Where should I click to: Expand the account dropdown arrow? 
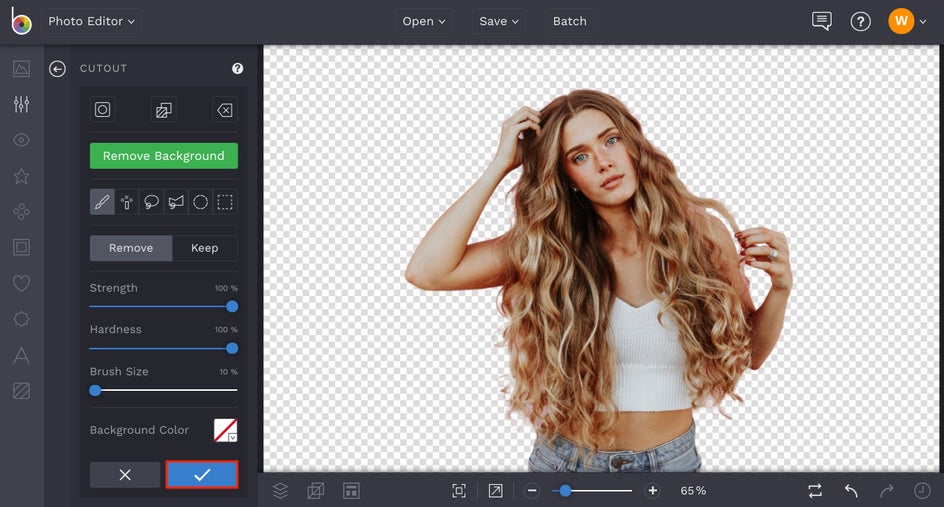(x=923, y=22)
